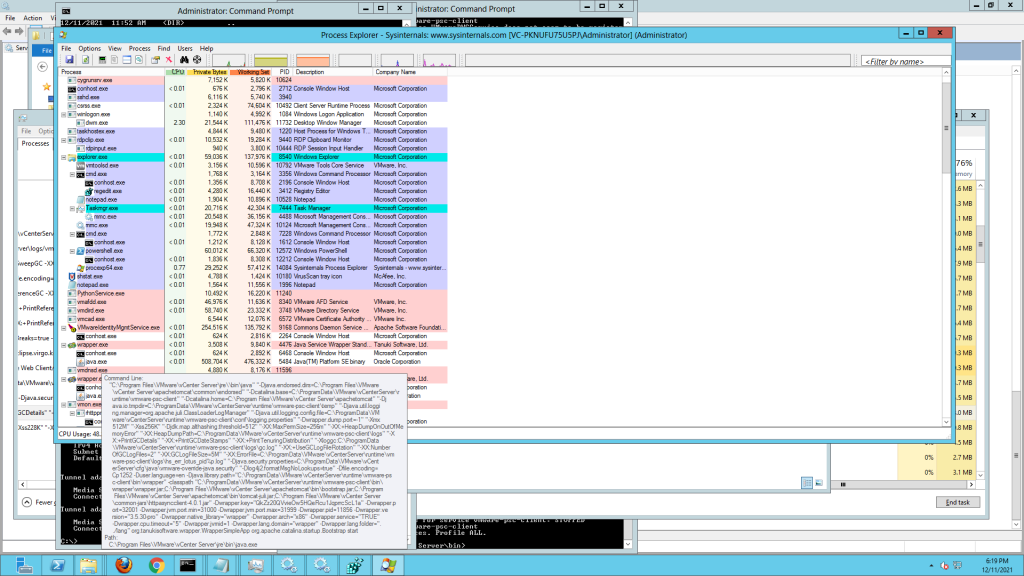Toggle the Show Lower Pane toolbar icon
1024x576 pixels.
(127, 60)
